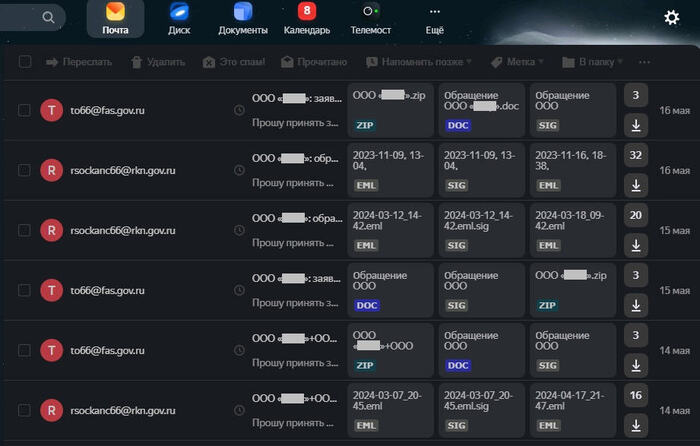Download all 20 attachments of 15 мая email

coord(636,246)
